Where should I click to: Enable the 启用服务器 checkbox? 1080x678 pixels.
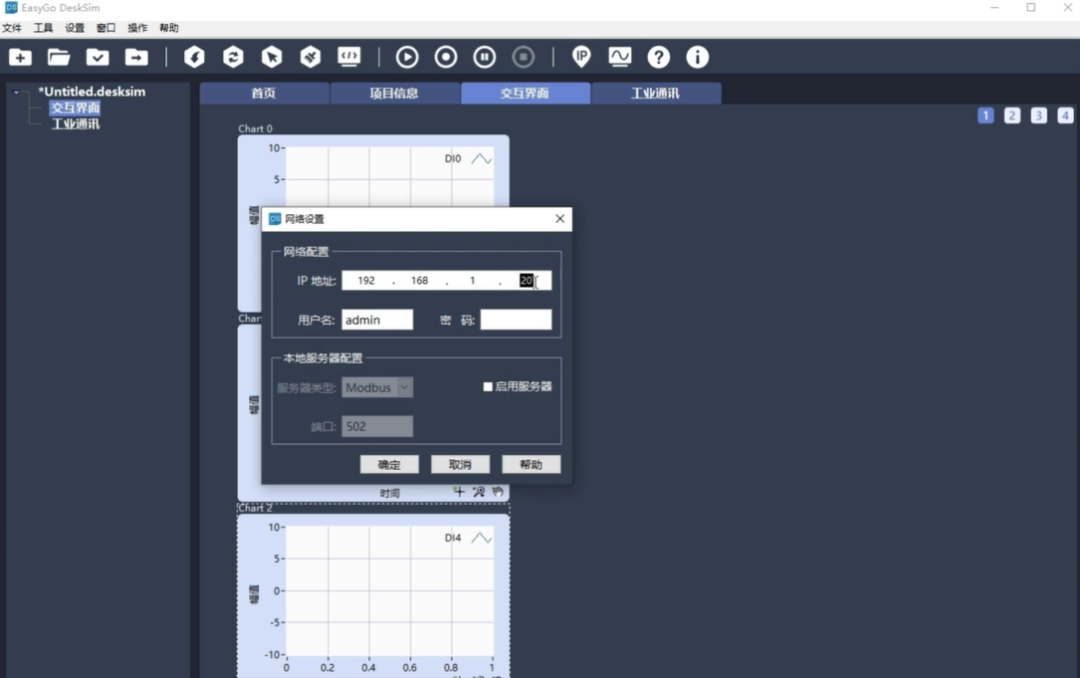pyautogui.click(x=488, y=387)
